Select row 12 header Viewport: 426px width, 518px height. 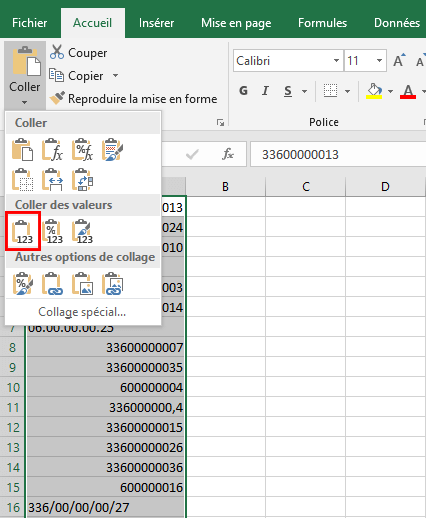click(12, 427)
